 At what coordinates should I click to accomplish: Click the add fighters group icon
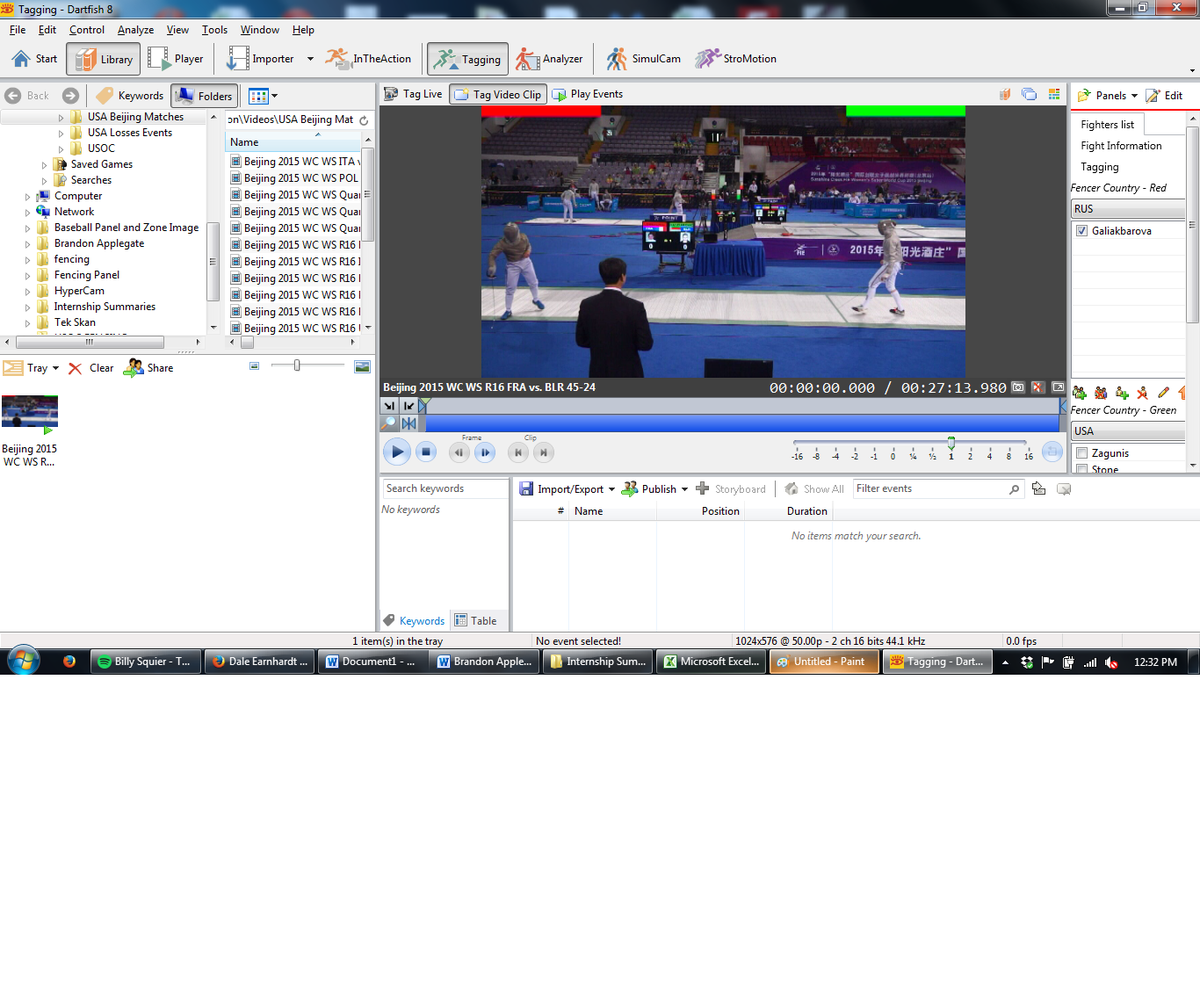(x=1079, y=393)
